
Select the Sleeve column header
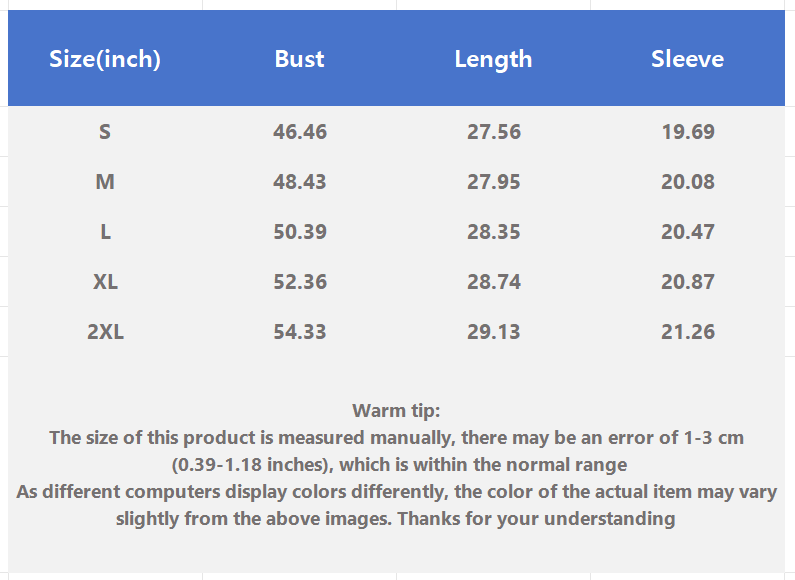tap(687, 59)
